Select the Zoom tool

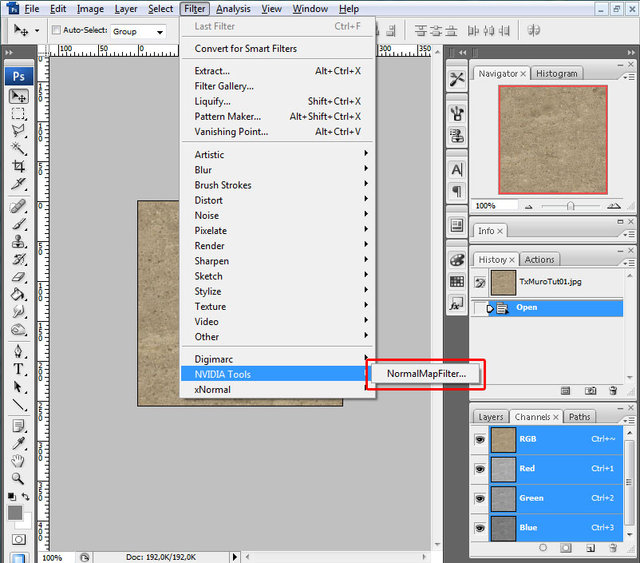(x=18, y=478)
